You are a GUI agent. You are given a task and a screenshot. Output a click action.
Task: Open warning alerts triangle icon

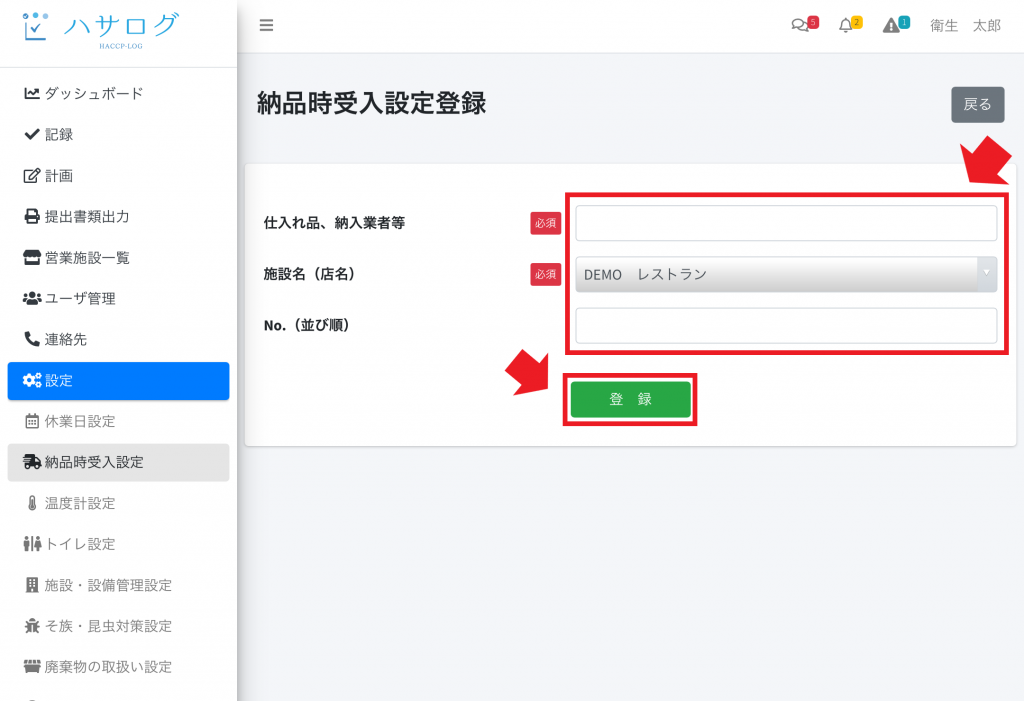[x=895, y=25]
